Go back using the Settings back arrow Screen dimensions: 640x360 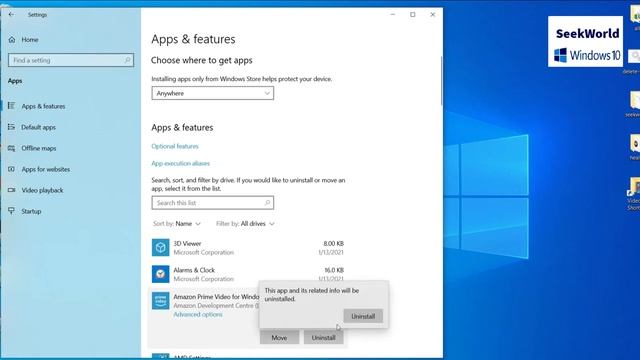click(11, 14)
